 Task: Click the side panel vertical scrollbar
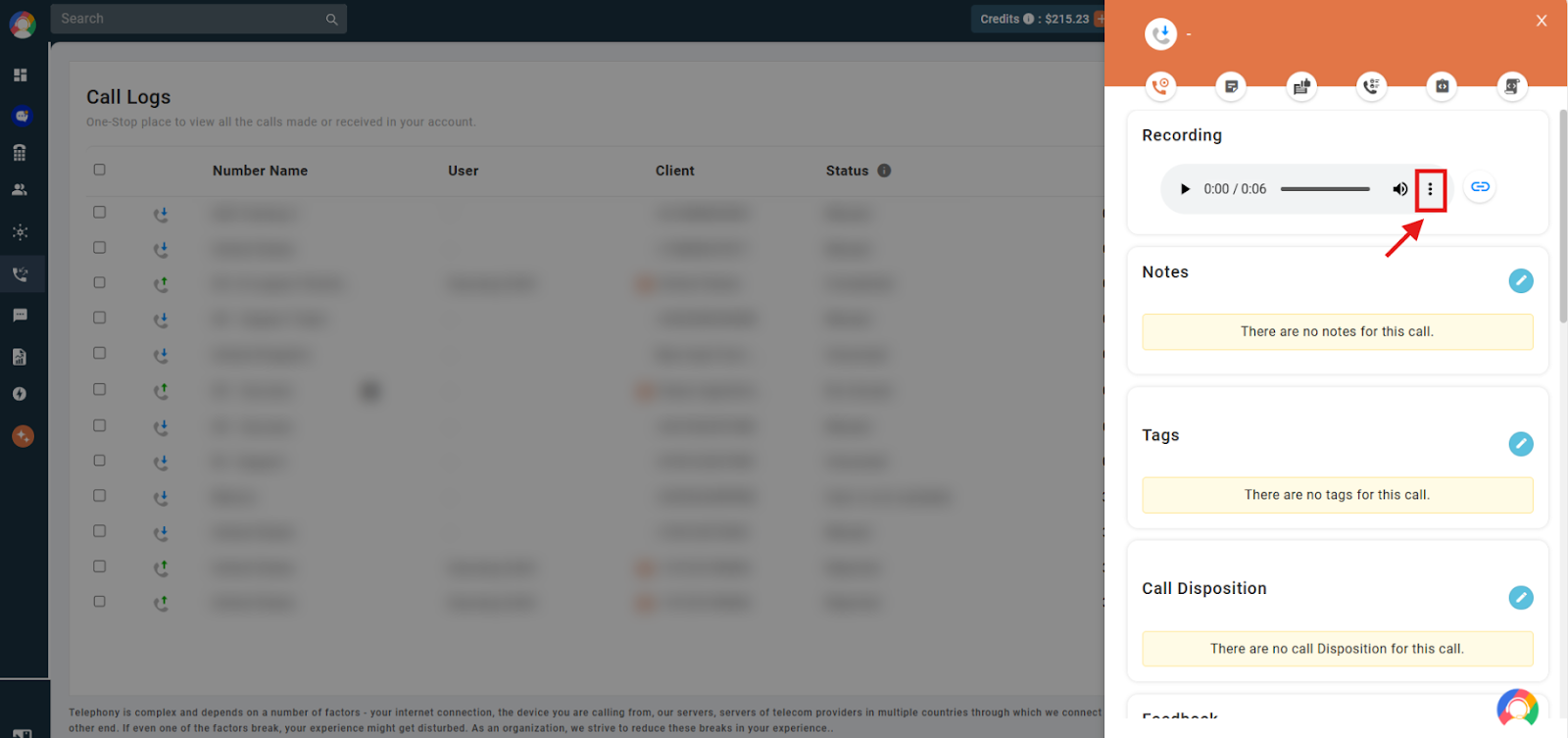1563,216
